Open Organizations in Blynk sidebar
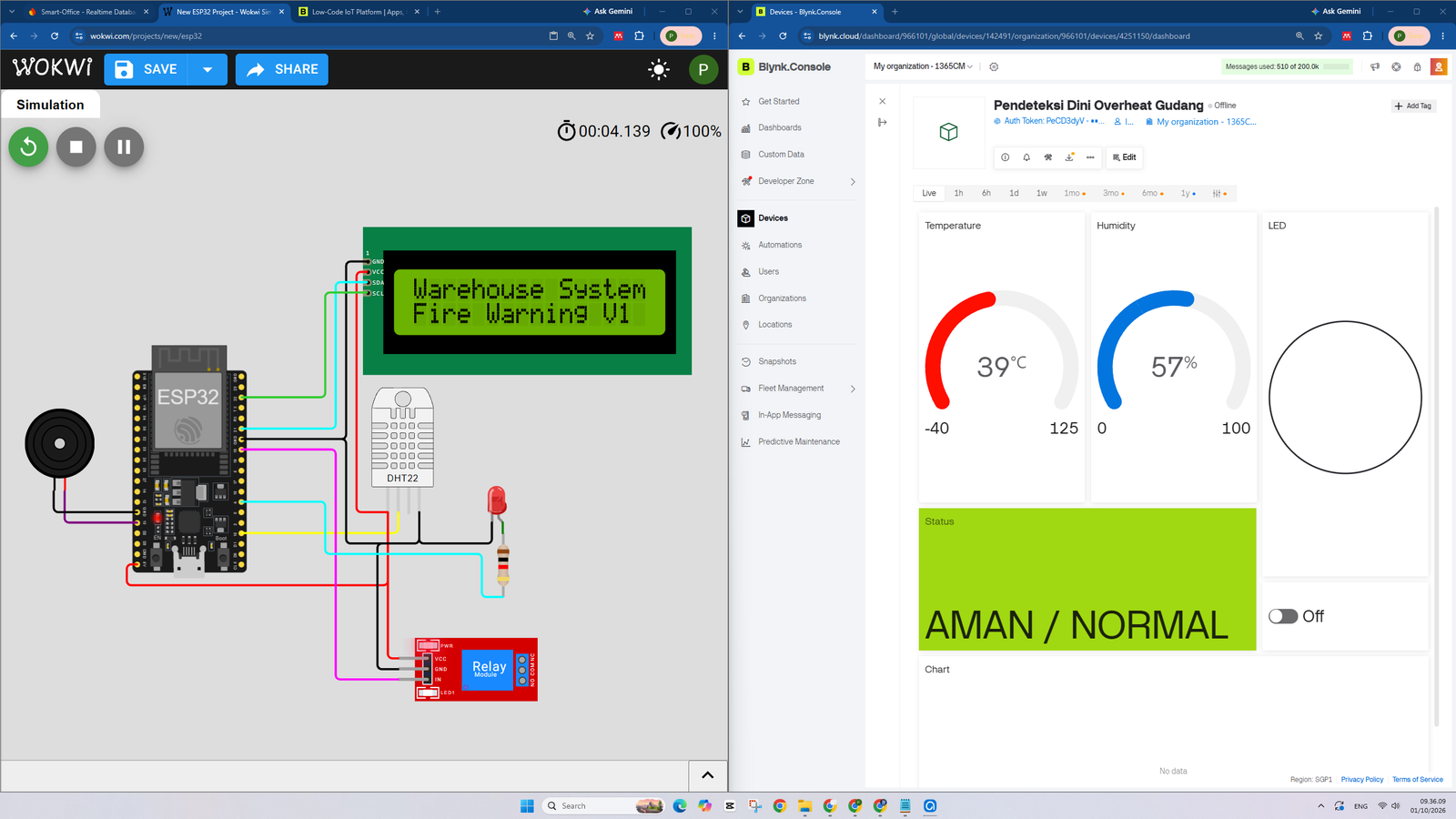 click(x=782, y=298)
